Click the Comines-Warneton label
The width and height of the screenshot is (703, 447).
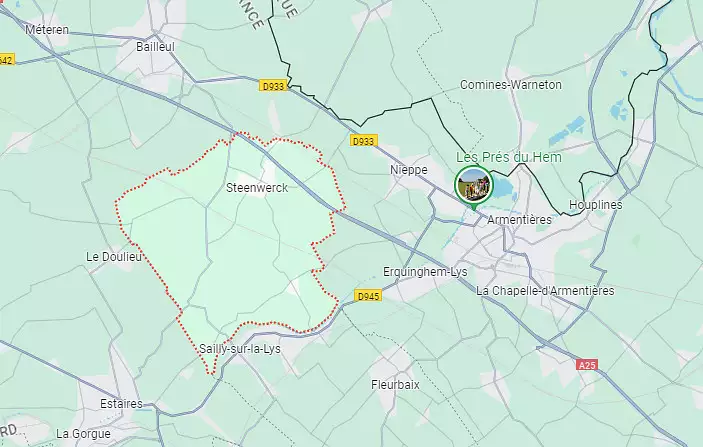(x=511, y=85)
